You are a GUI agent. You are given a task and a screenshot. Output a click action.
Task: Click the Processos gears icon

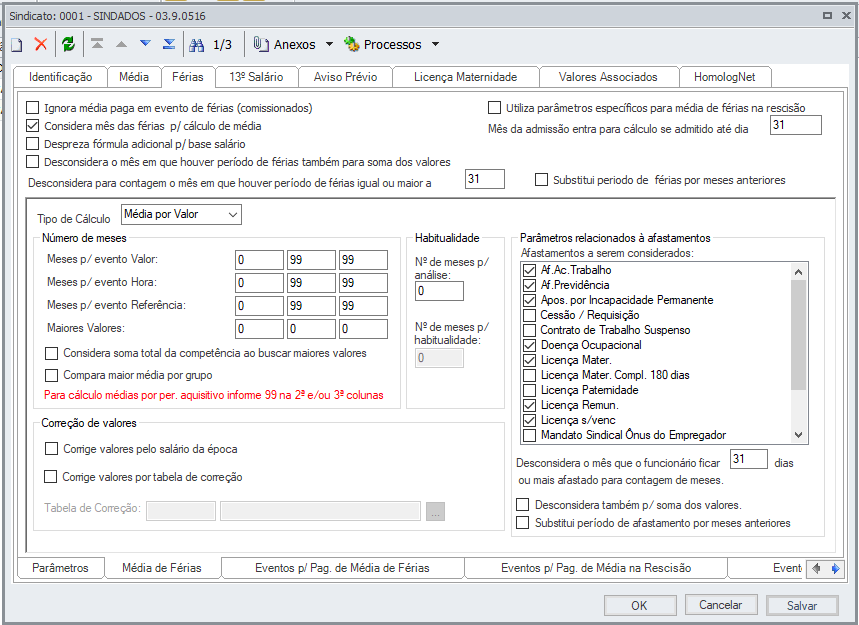tap(351, 44)
